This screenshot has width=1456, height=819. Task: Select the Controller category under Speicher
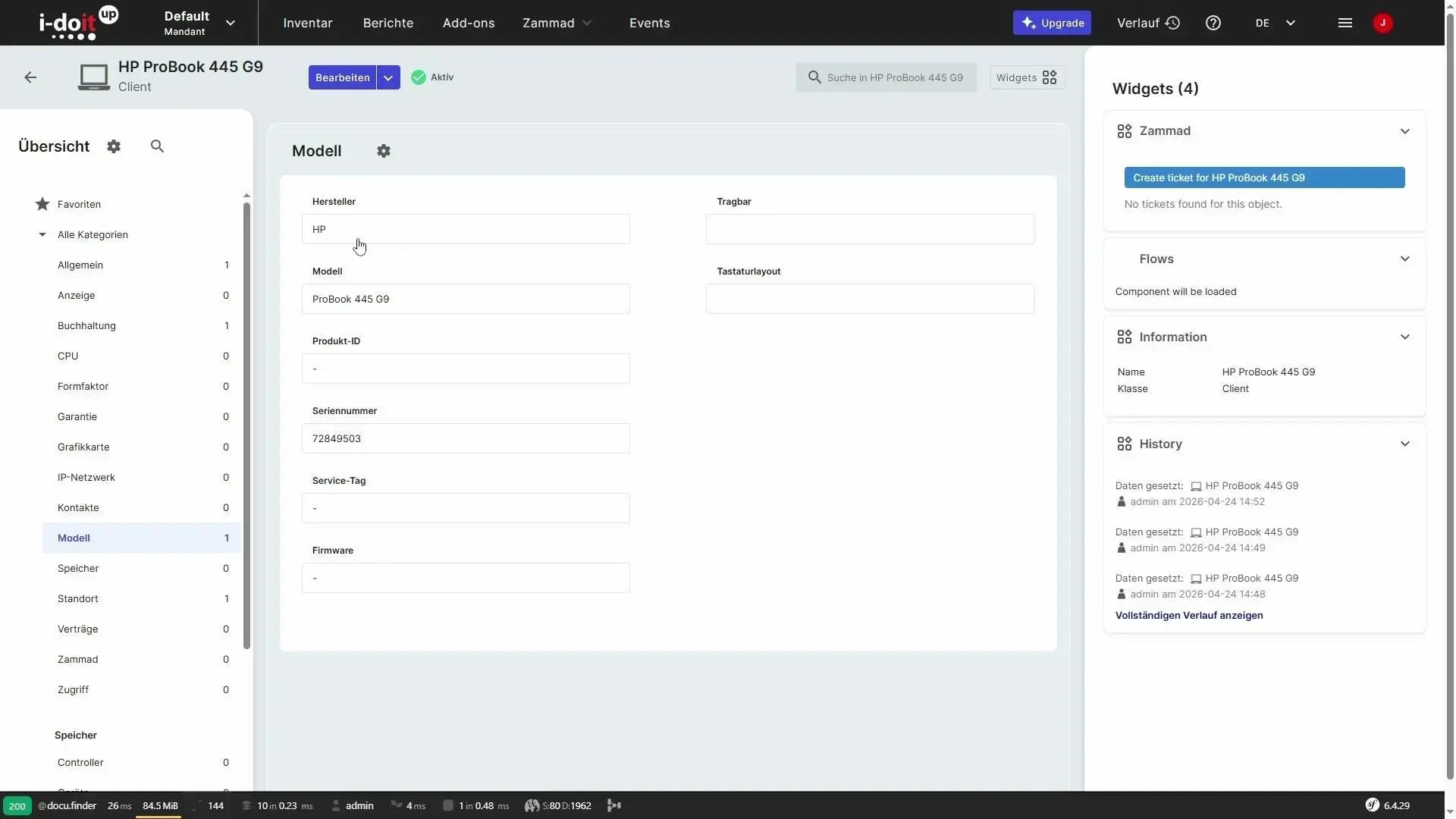coord(142,762)
